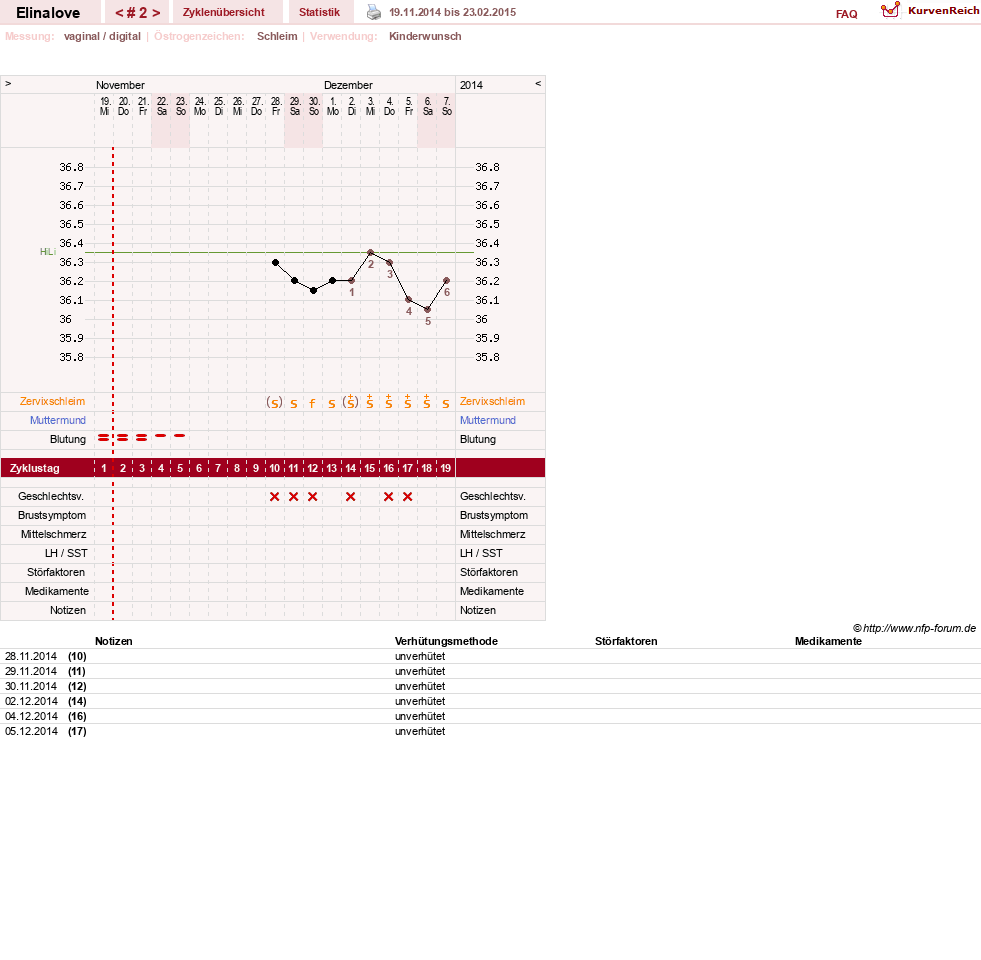Open the Statistik tab
This screenshot has width=981, height=960.
click(x=319, y=12)
